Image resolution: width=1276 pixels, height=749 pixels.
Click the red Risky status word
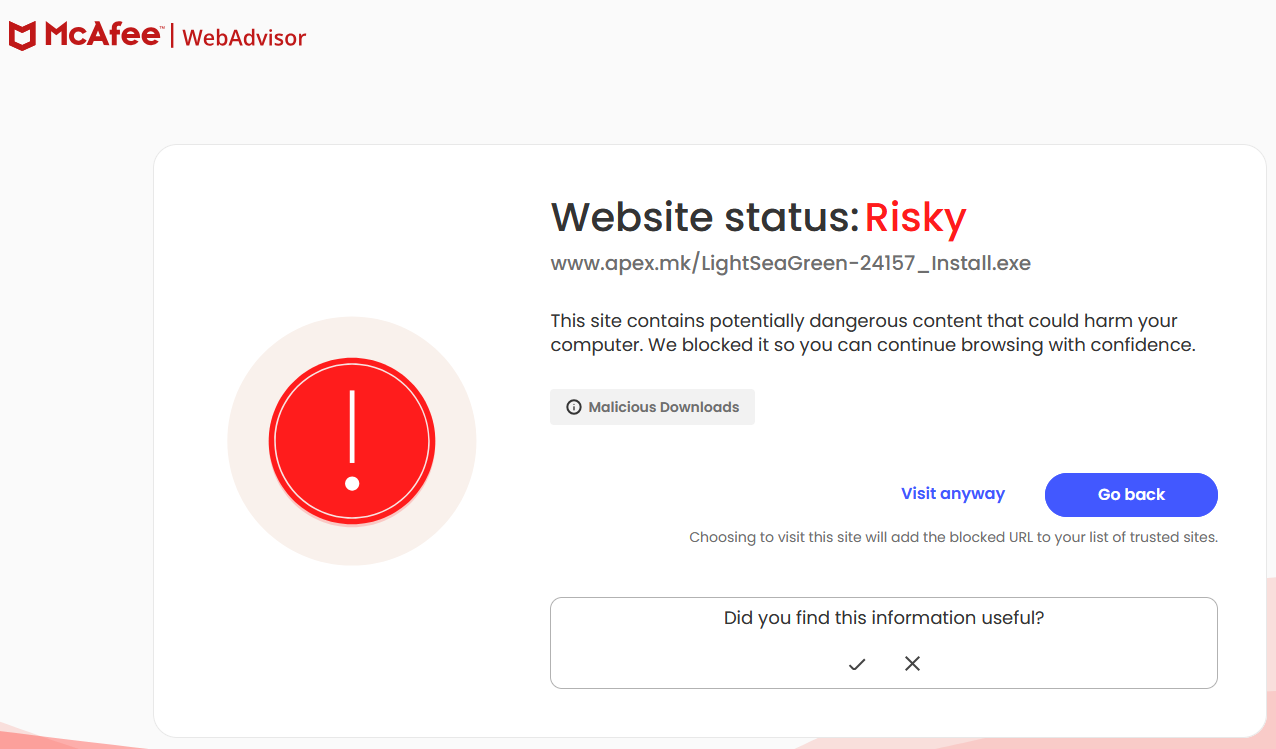pyautogui.click(x=915, y=217)
